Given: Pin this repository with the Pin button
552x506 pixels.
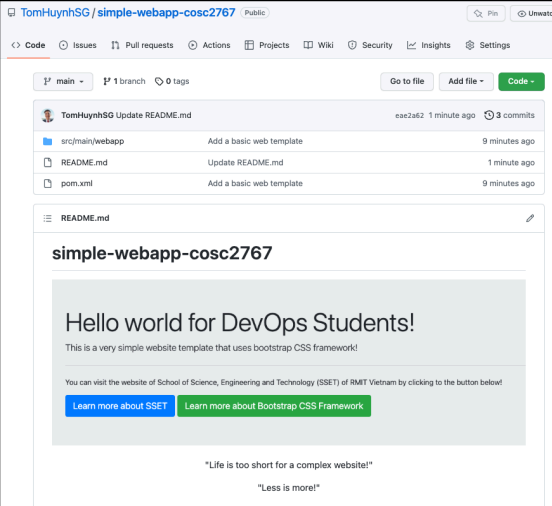Looking at the screenshot, I should [x=486, y=13].
